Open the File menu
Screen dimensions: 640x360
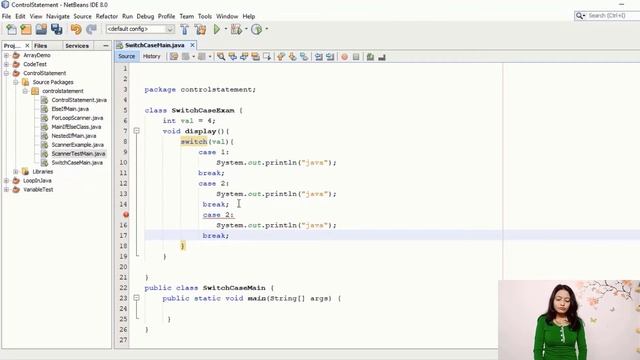7,16
